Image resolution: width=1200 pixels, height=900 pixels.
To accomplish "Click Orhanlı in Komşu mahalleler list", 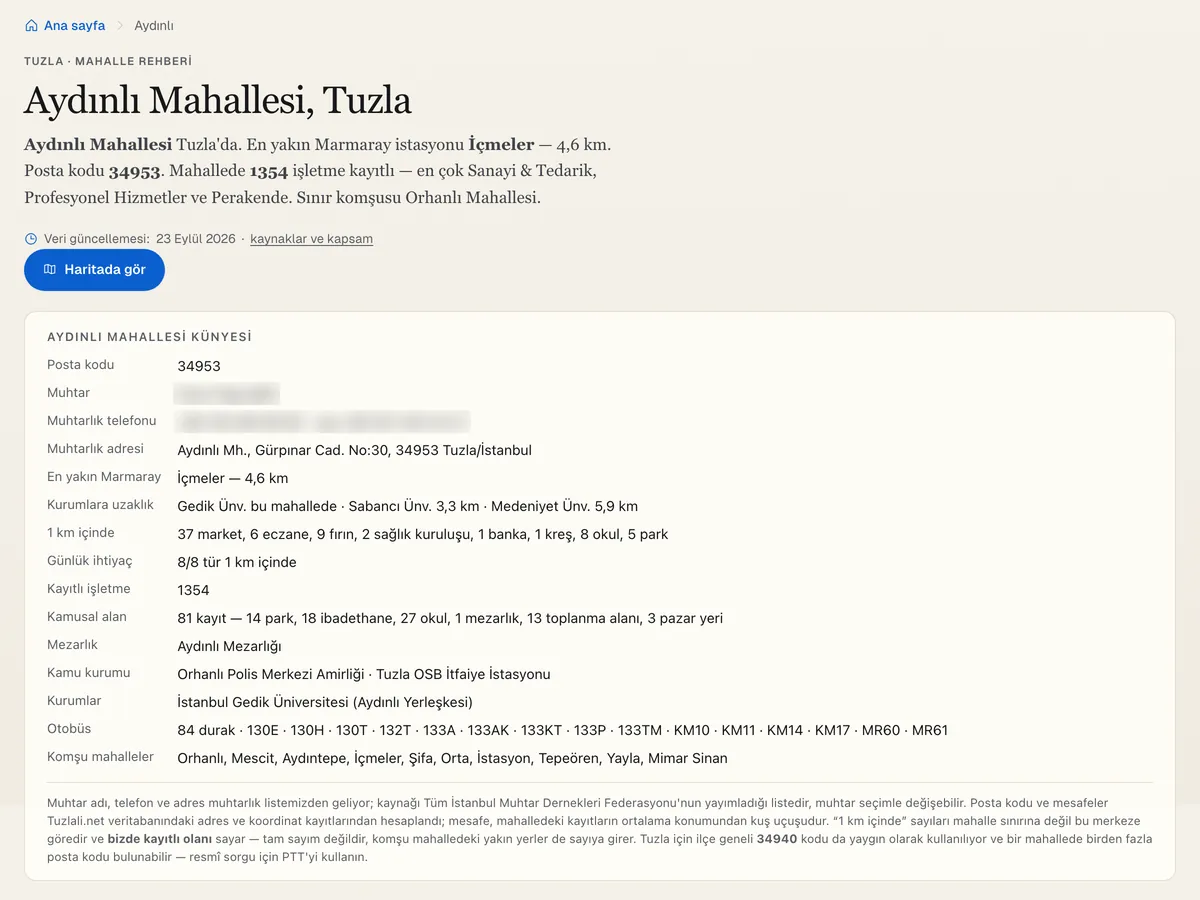I will (x=200, y=758).
